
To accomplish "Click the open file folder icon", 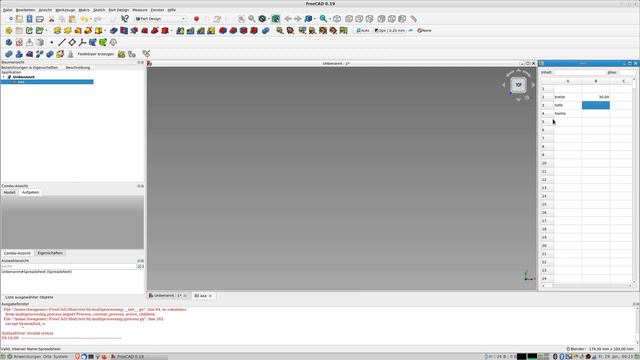I will tap(19, 19).
